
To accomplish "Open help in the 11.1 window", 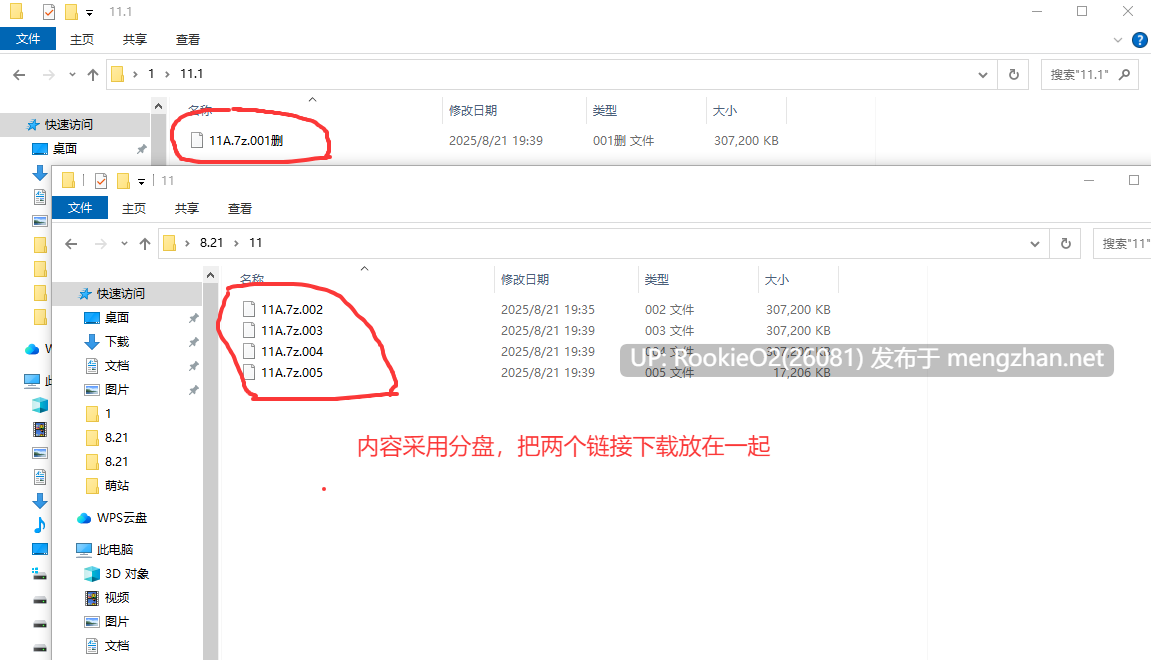I will [1140, 40].
